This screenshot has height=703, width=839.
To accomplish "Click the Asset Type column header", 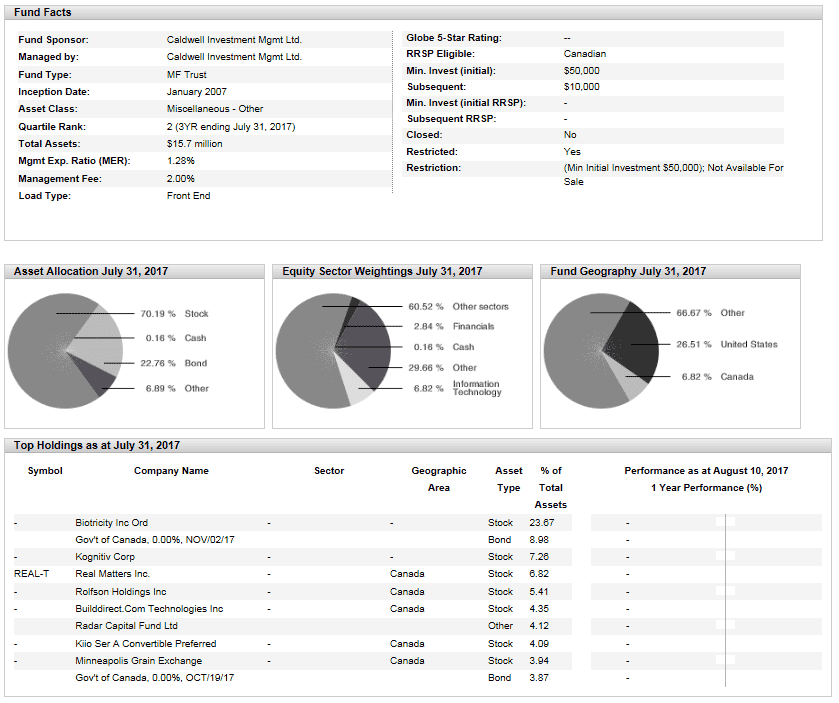I will click(508, 479).
